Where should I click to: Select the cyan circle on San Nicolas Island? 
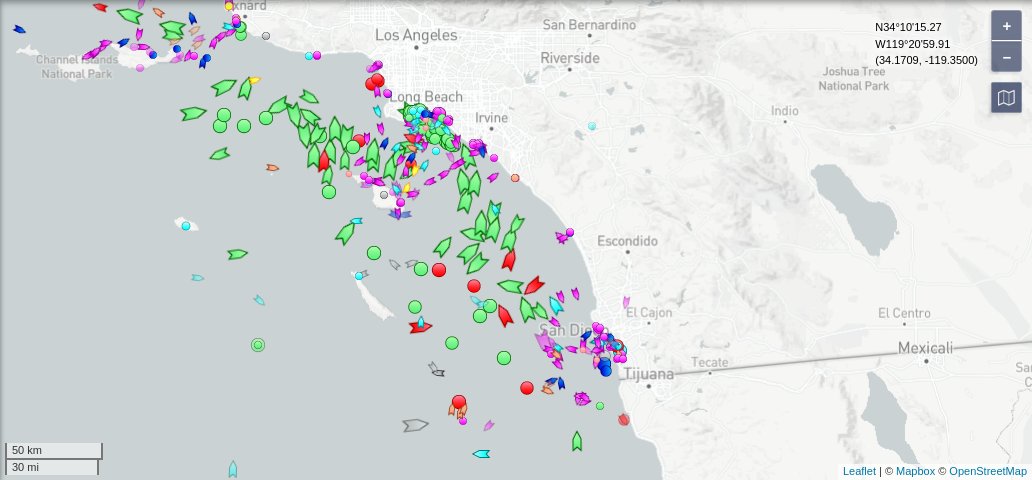(186, 226)
